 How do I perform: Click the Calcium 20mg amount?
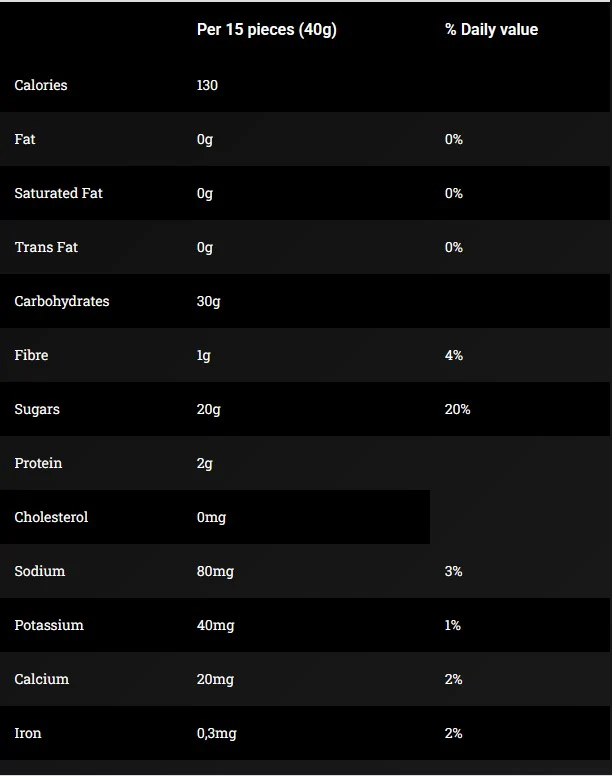point(215,679)
